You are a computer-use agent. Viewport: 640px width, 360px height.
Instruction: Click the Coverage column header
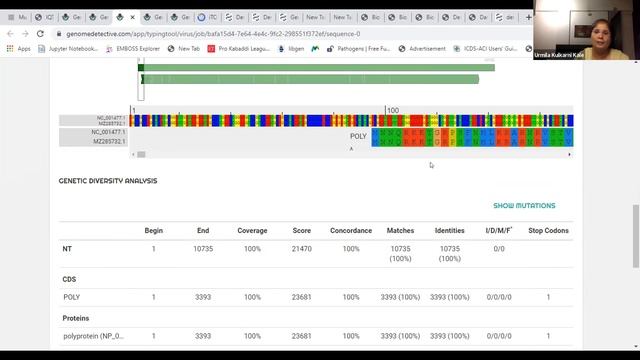[x=252, y=231]
